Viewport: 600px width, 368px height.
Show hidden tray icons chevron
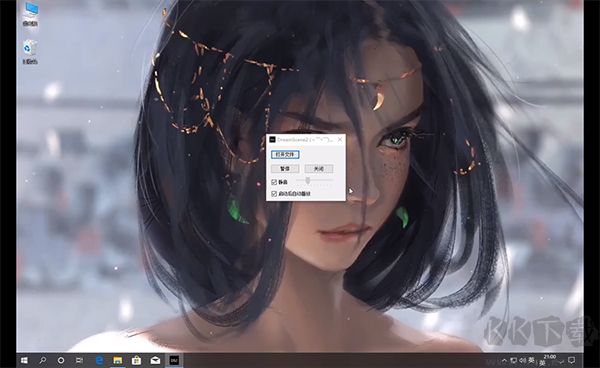pos(504,360)
